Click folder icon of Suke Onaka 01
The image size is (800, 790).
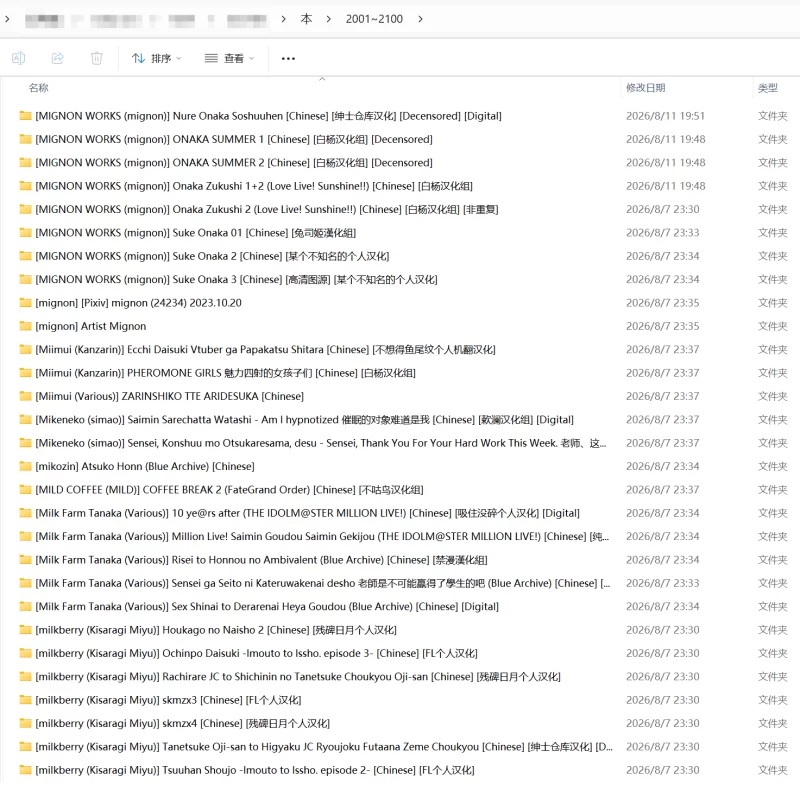click(26, 232)
